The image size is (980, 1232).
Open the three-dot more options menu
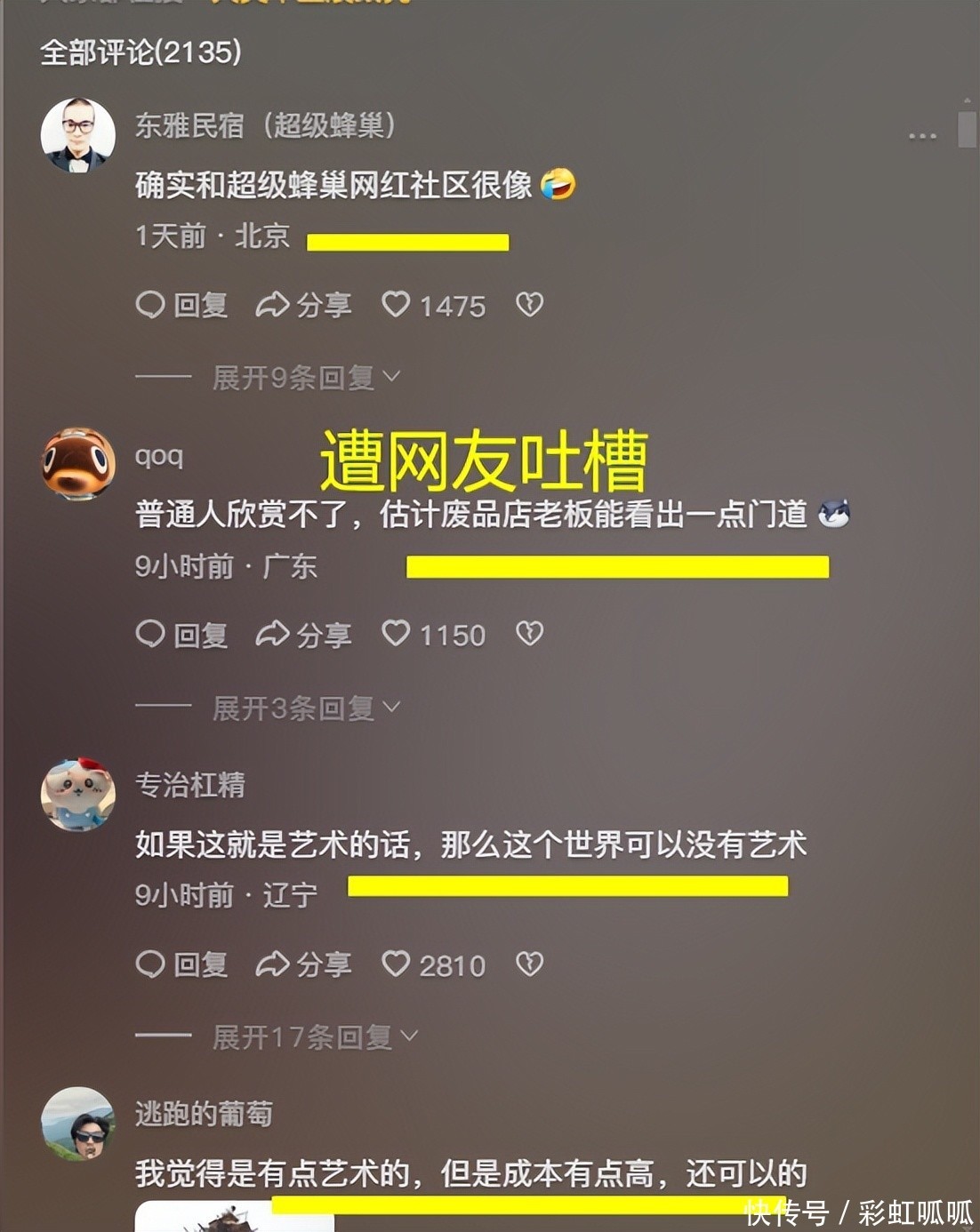pos(922,136)
